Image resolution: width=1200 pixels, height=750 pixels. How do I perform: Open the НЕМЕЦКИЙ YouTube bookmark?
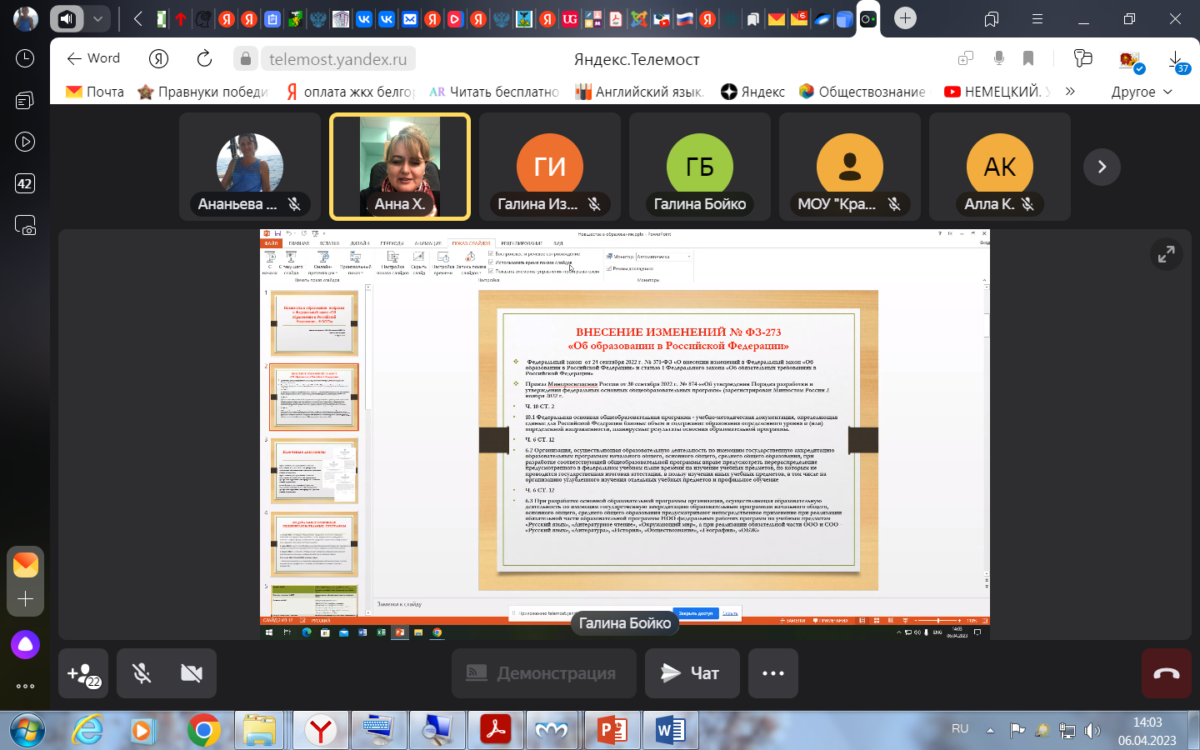click(x=997, y=91)
